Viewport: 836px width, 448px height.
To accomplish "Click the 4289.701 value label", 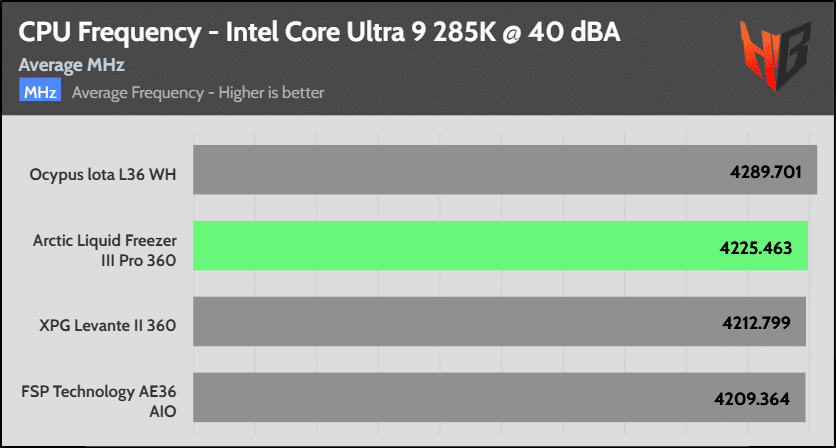I will [x=766, y=172].
